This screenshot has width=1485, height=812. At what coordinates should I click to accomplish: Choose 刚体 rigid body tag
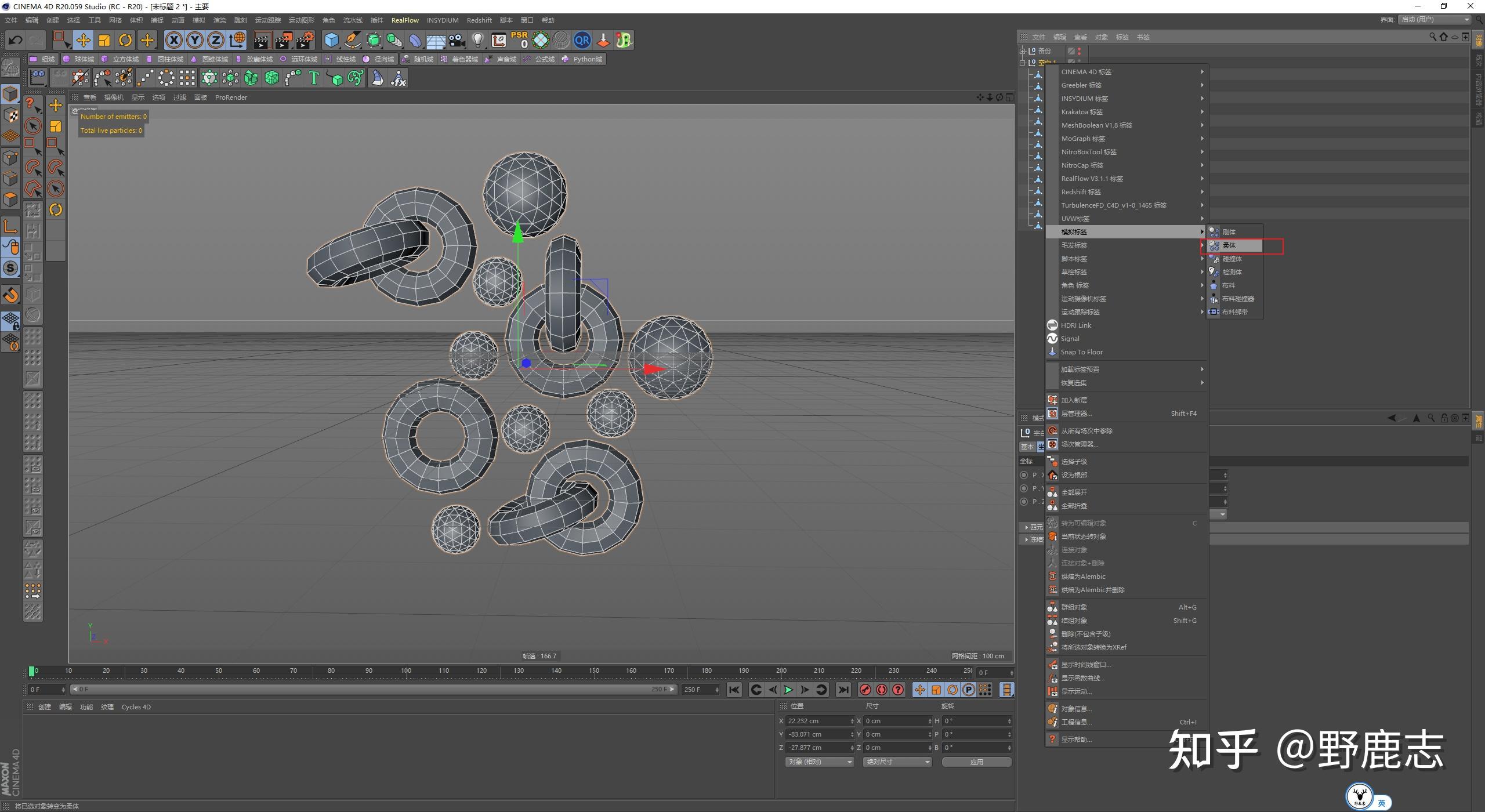(1235, 232)
